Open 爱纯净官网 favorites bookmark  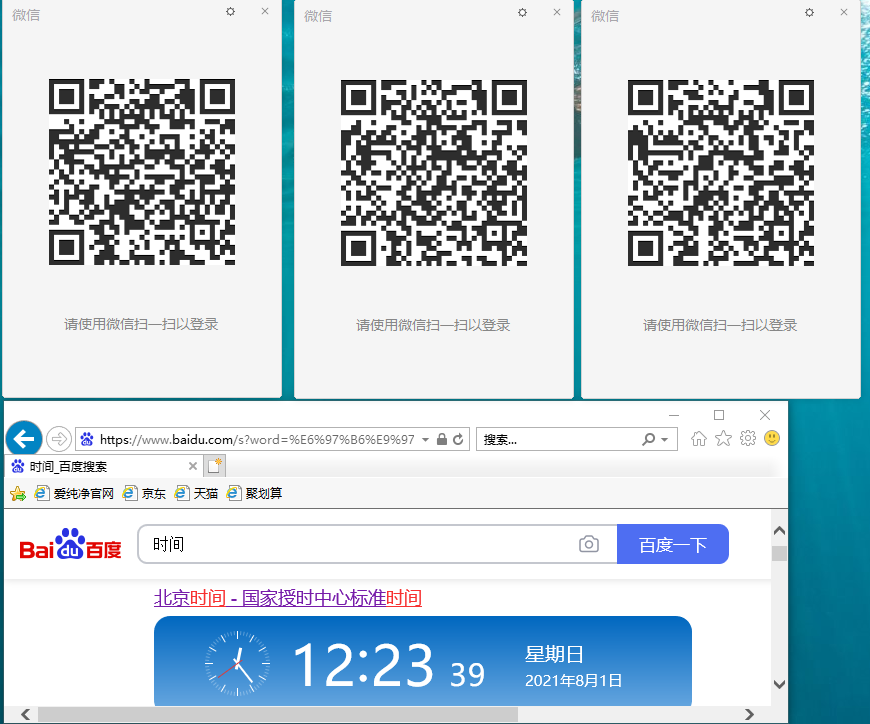click(74, 493)
